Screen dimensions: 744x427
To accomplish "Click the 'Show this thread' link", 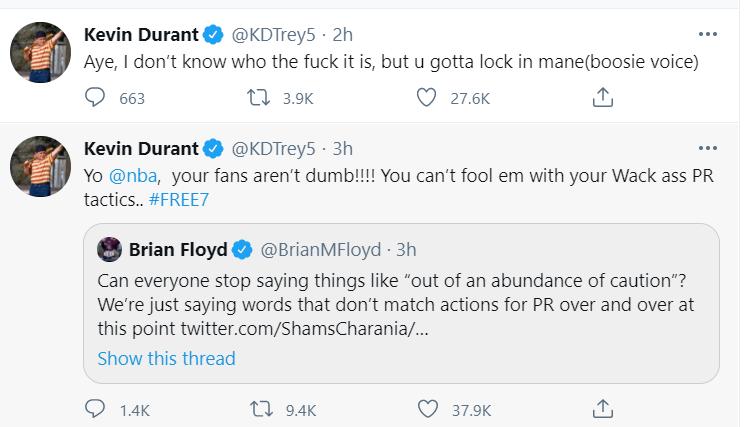I will pyautogui.click(x=166, y=358).
